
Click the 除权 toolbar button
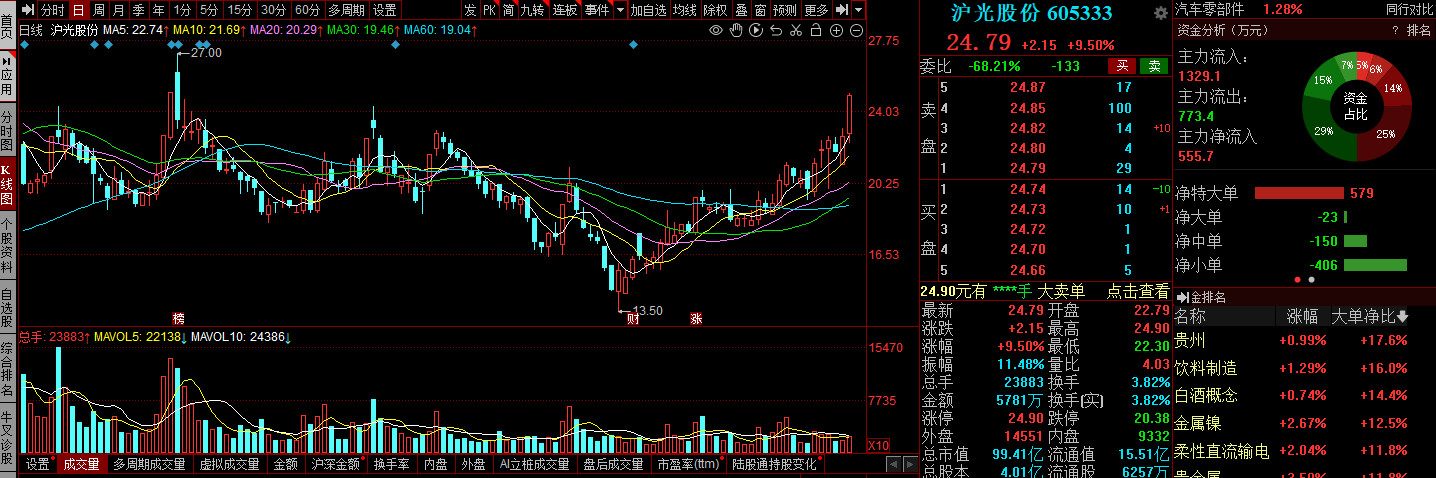click(x=715, y=10)
